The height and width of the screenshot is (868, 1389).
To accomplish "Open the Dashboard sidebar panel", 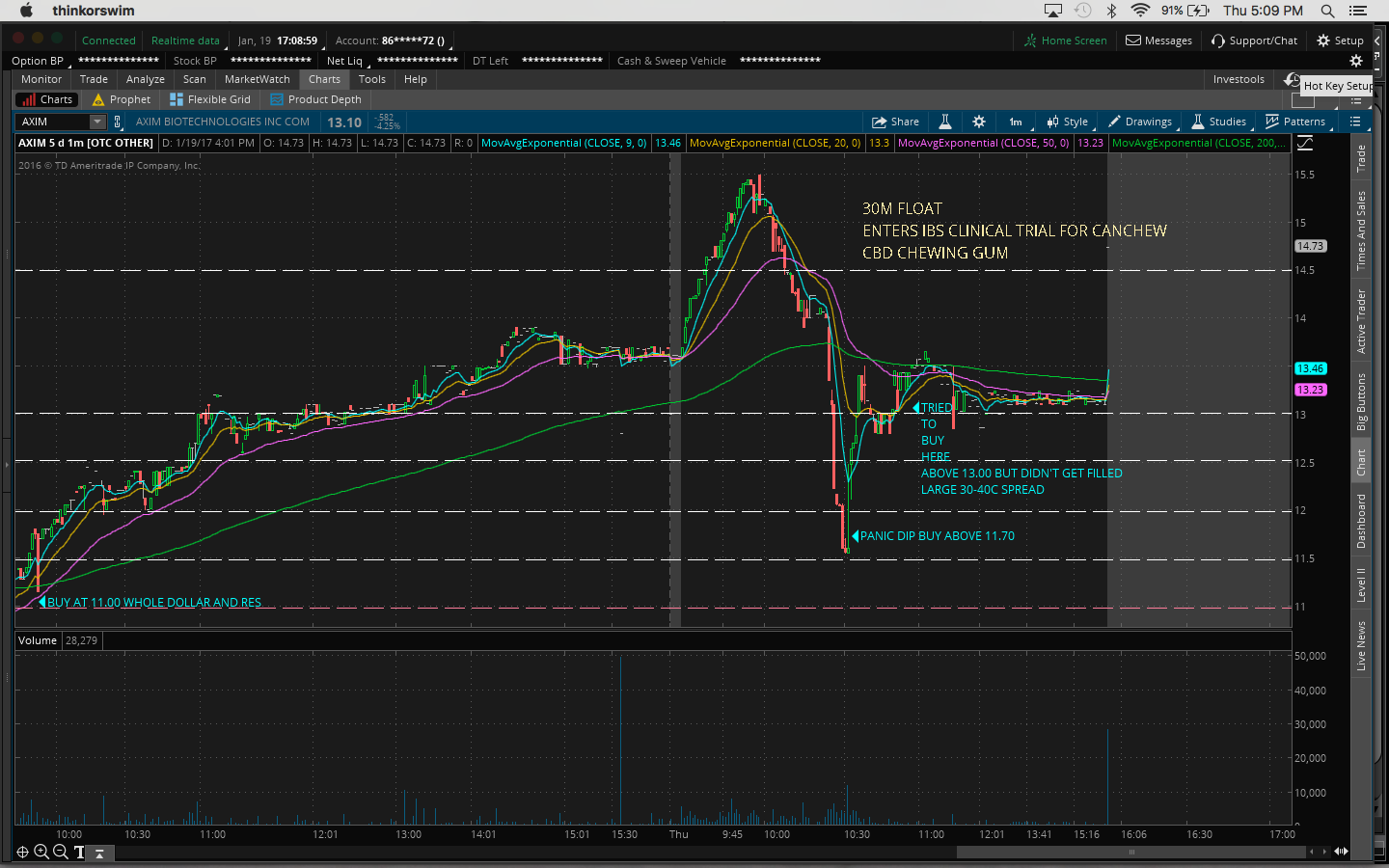I will [x=1361, y=521].
